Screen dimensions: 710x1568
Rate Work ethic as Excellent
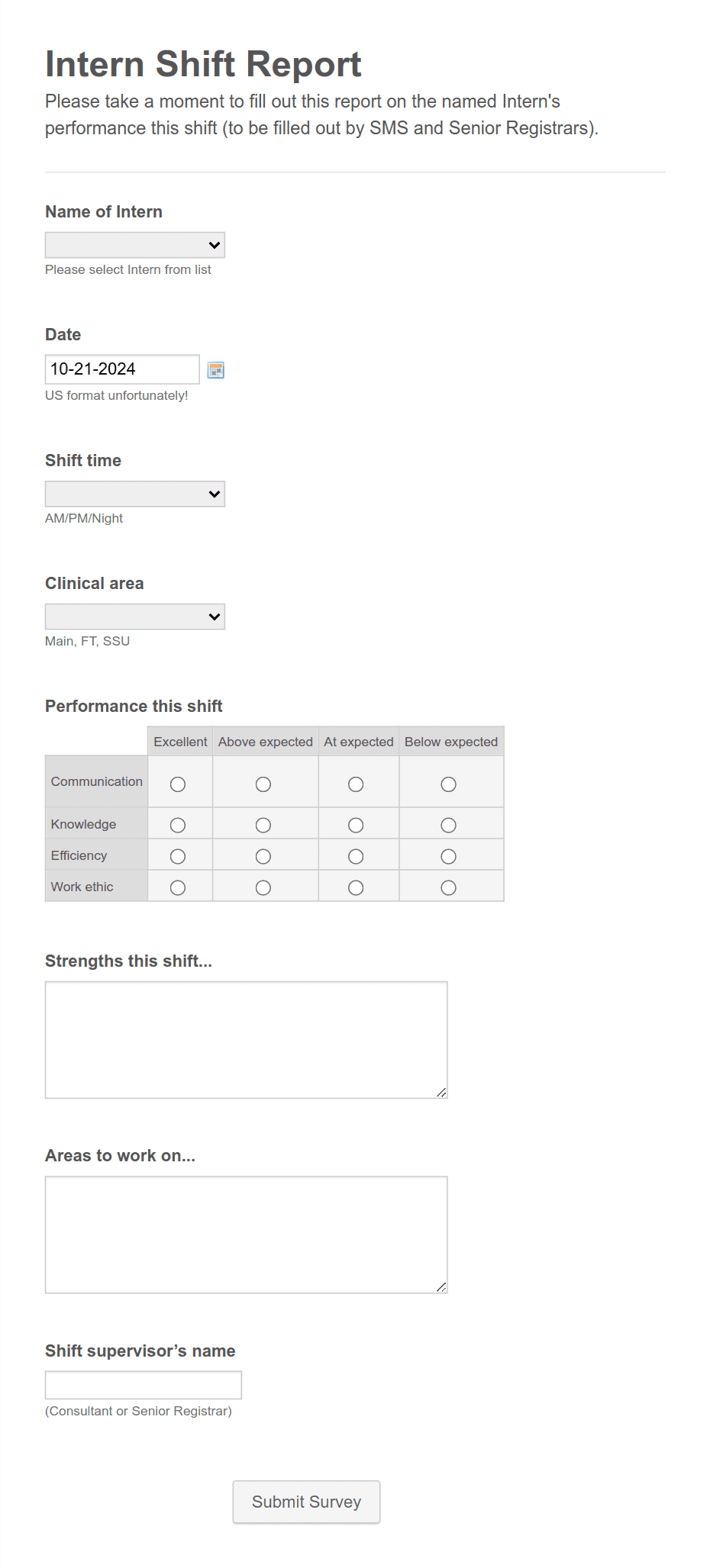point(179,887)
